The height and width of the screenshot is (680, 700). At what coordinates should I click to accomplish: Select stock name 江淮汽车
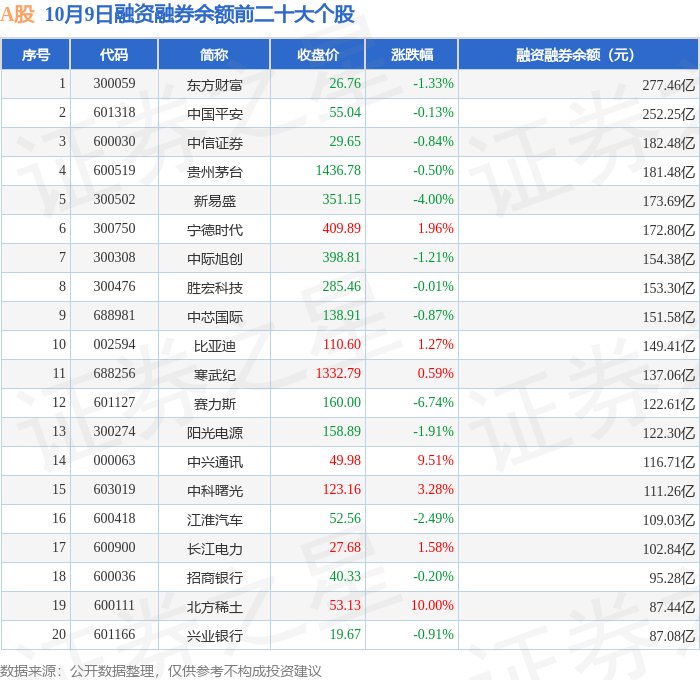(x=214, y=520)
